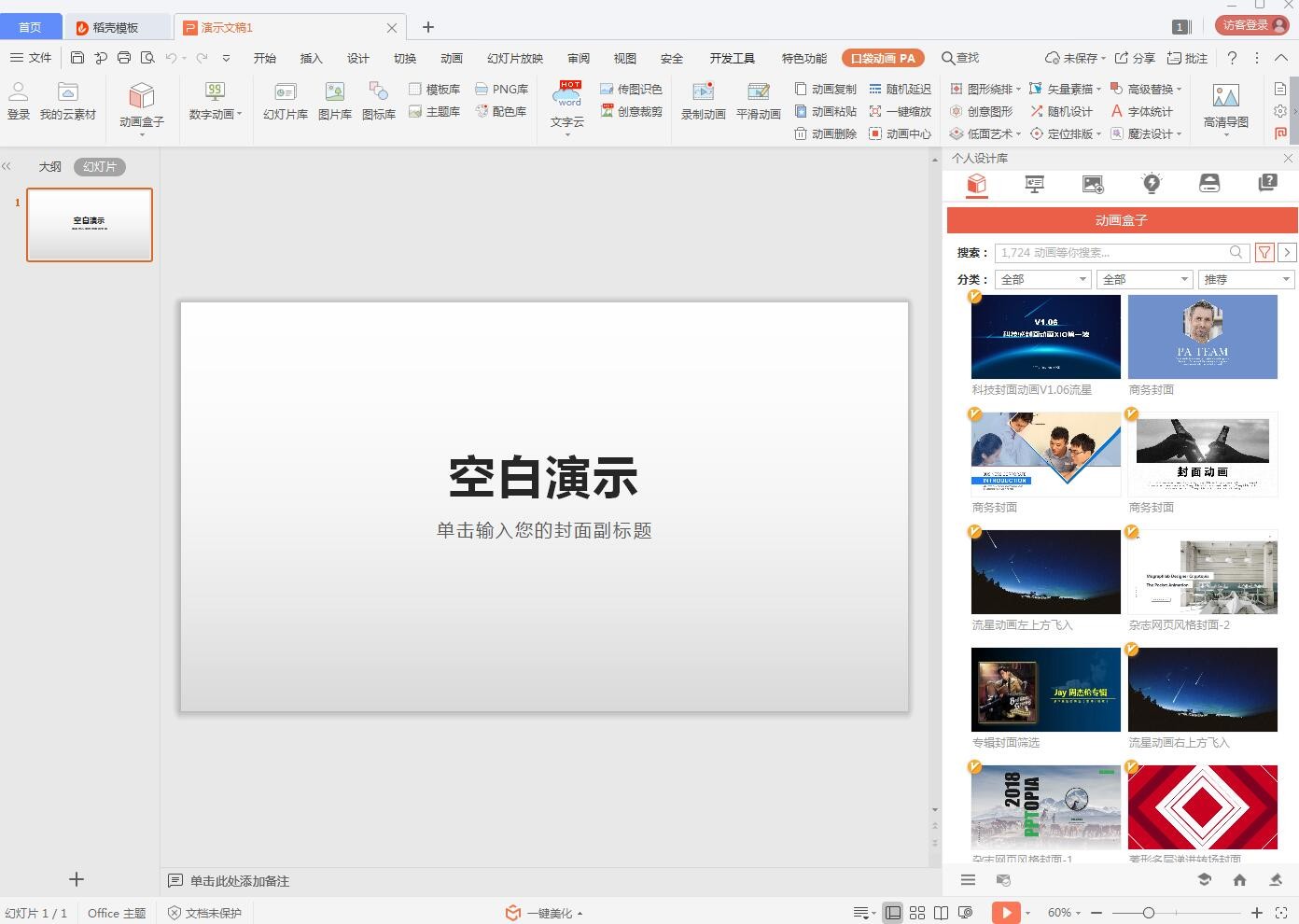
Task: Select the 数字动画 tool
Action: [x=213, y=105]
